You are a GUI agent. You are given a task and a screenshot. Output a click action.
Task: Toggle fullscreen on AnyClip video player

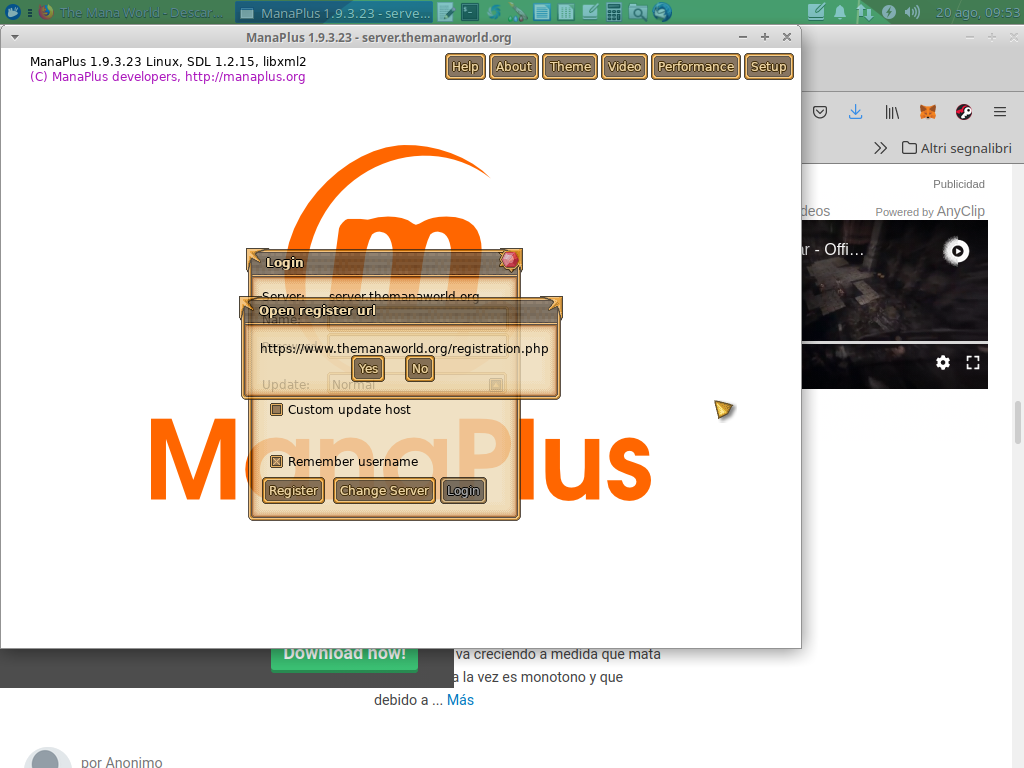(x=973, y=362)
